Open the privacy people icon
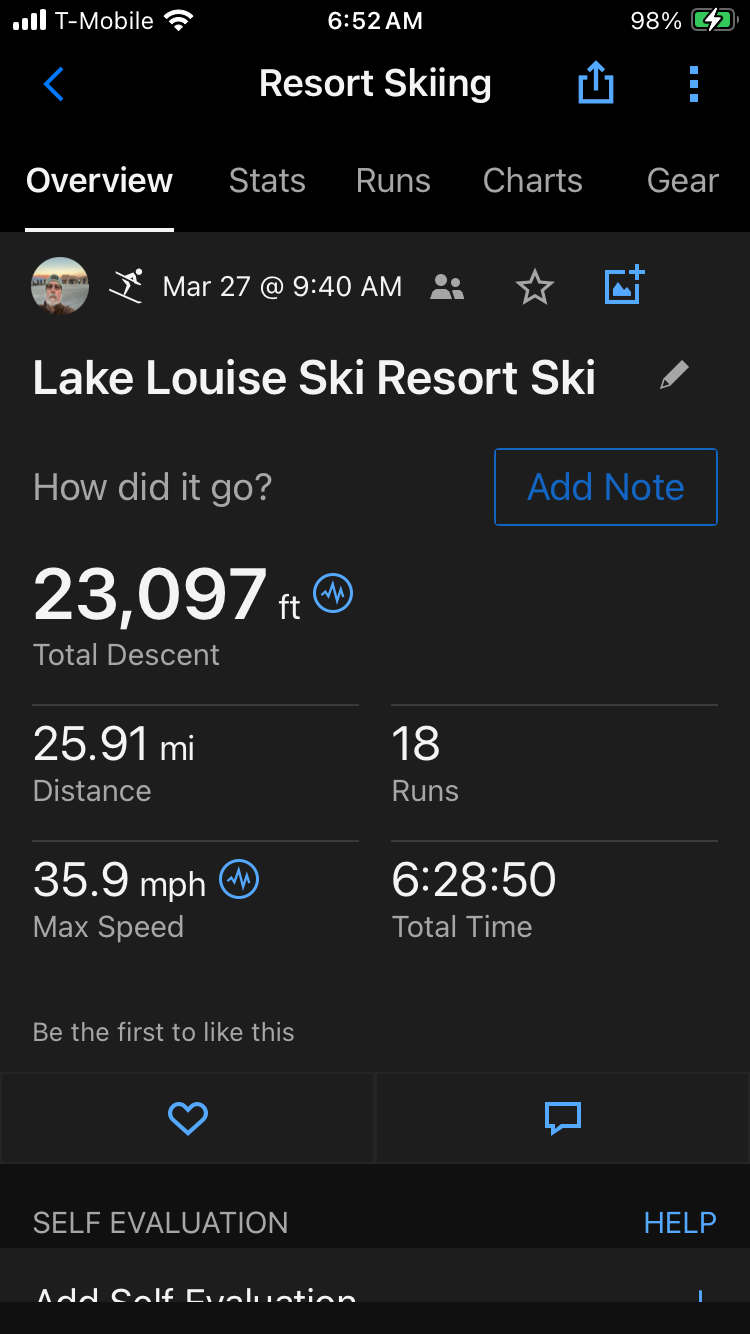The width and height of the screenshot is (750, 1334). tap(447, 288)
